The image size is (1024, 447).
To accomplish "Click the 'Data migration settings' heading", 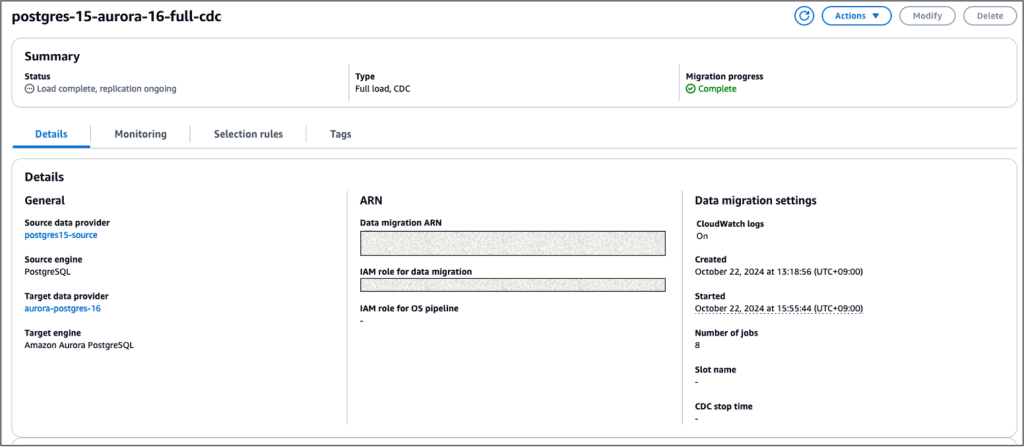I will [756, 201].
